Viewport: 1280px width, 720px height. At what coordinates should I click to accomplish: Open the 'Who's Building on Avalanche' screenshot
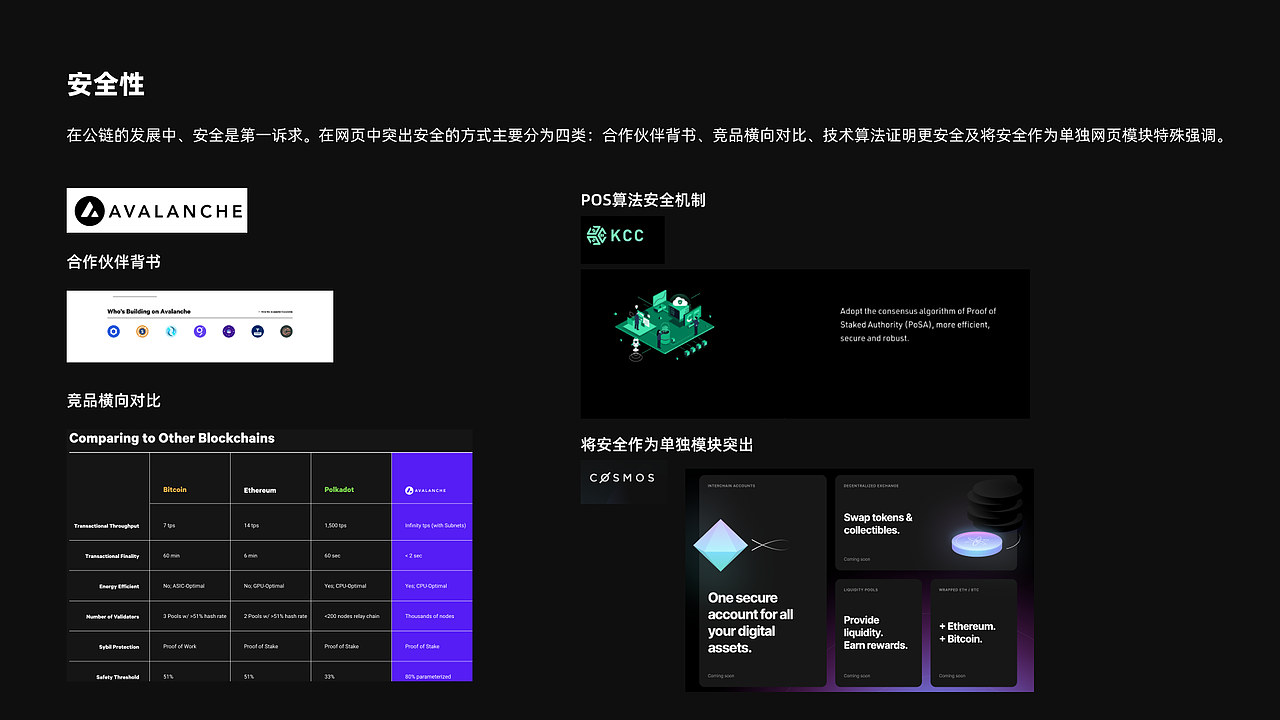200,326
